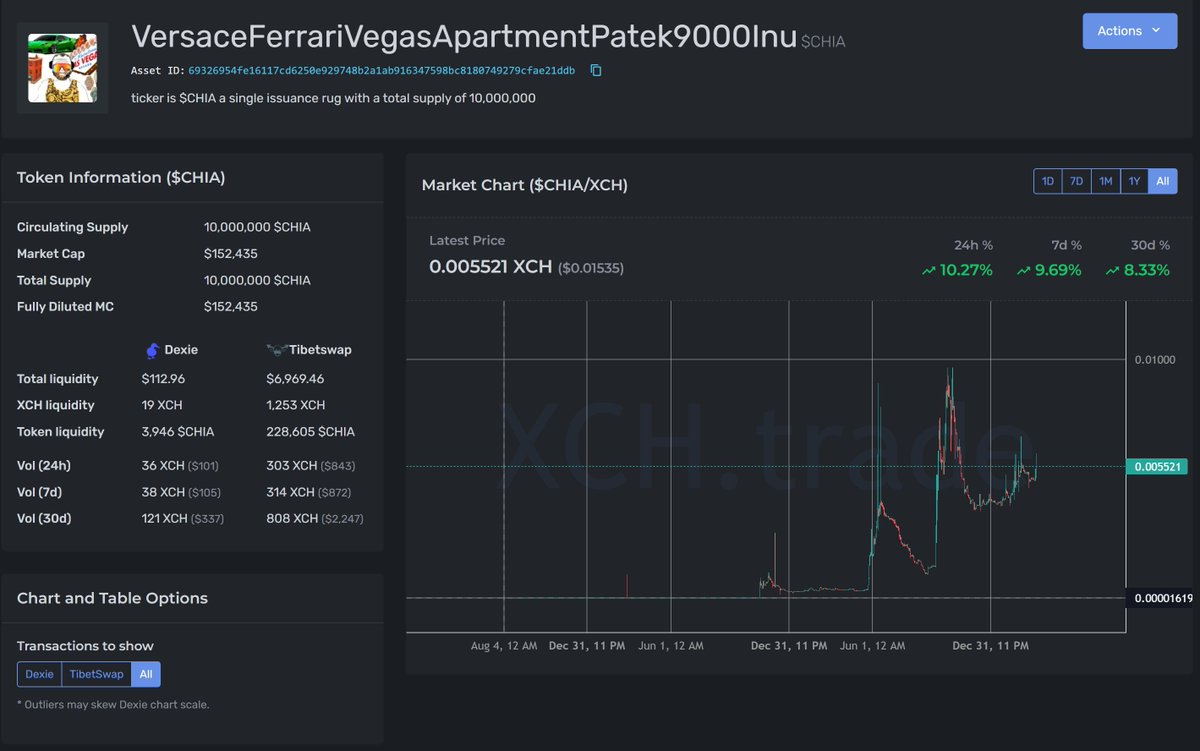Click the 9.69% 7d change value

1058,270
